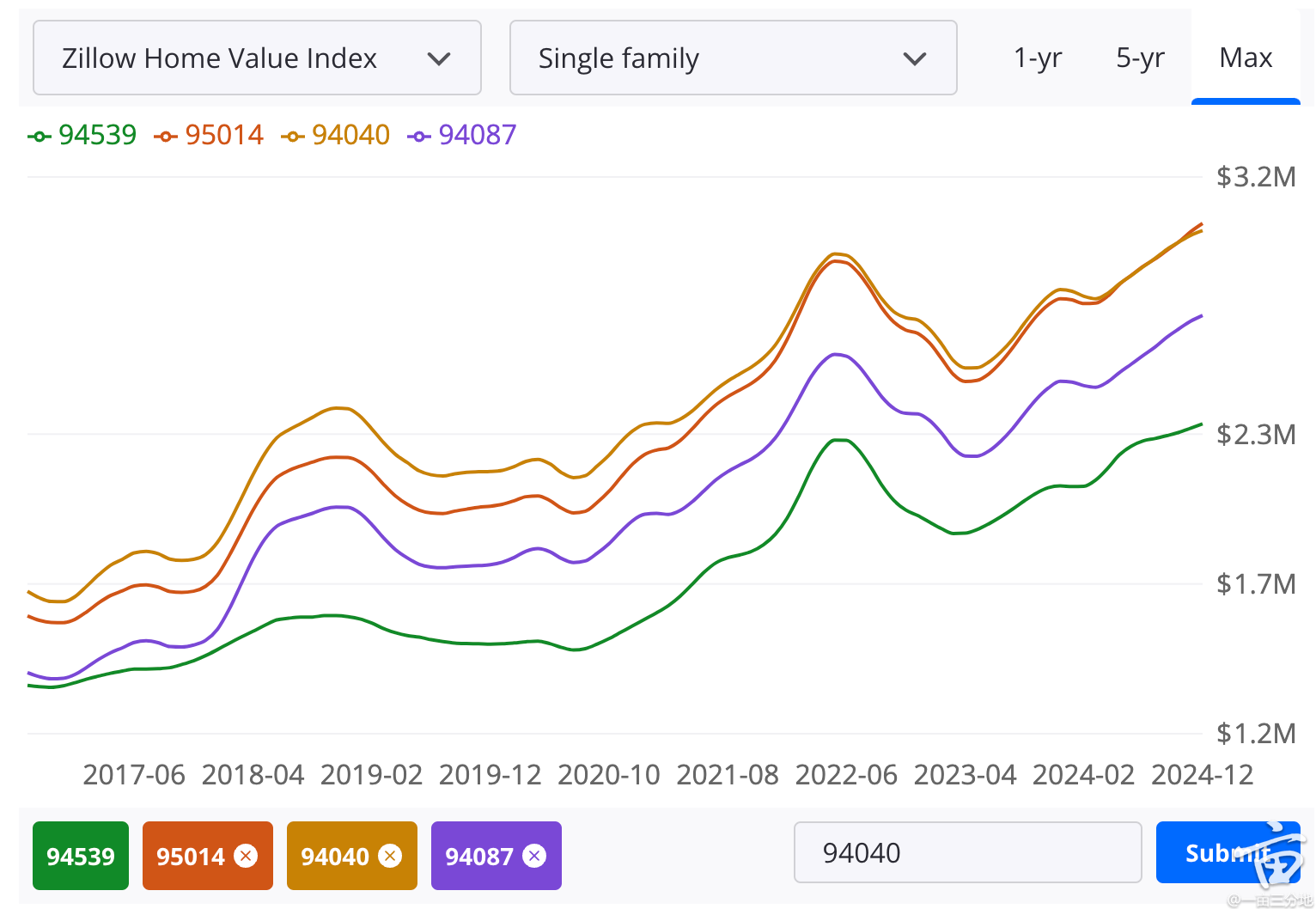Toggle the 94040 legend entry
This screenshot has height=909, width=1316.
pyautogui.click(x=336, y=135)
